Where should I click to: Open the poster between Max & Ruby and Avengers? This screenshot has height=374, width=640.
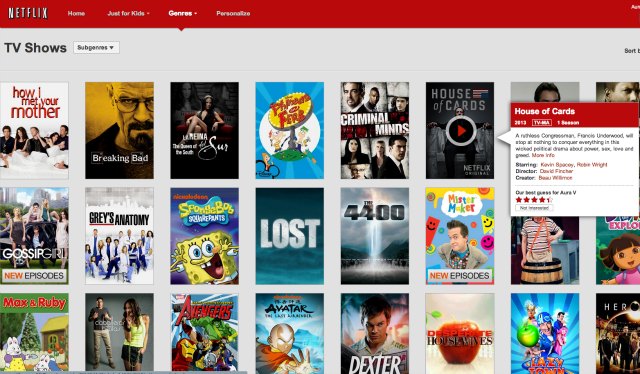pyautogui.click(x=120, y=332)
